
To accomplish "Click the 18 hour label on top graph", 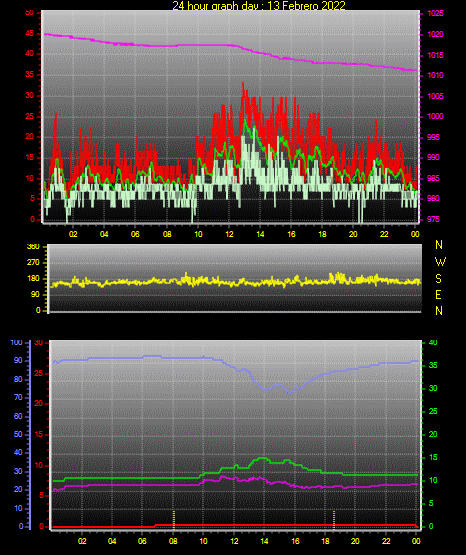I will point(322,234).
